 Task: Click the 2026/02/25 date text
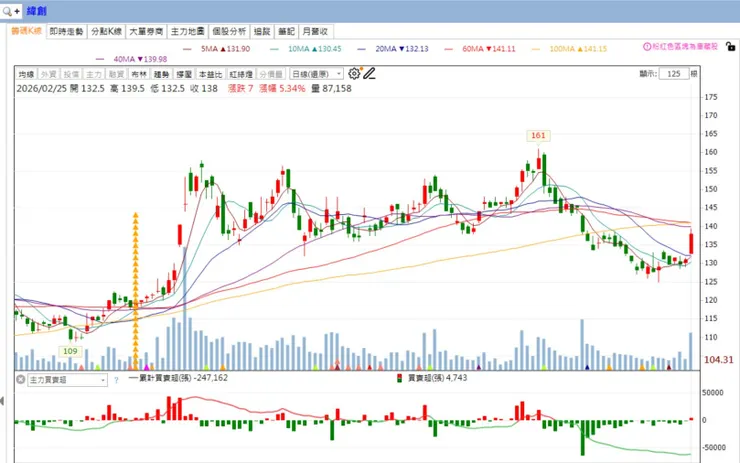42,88
